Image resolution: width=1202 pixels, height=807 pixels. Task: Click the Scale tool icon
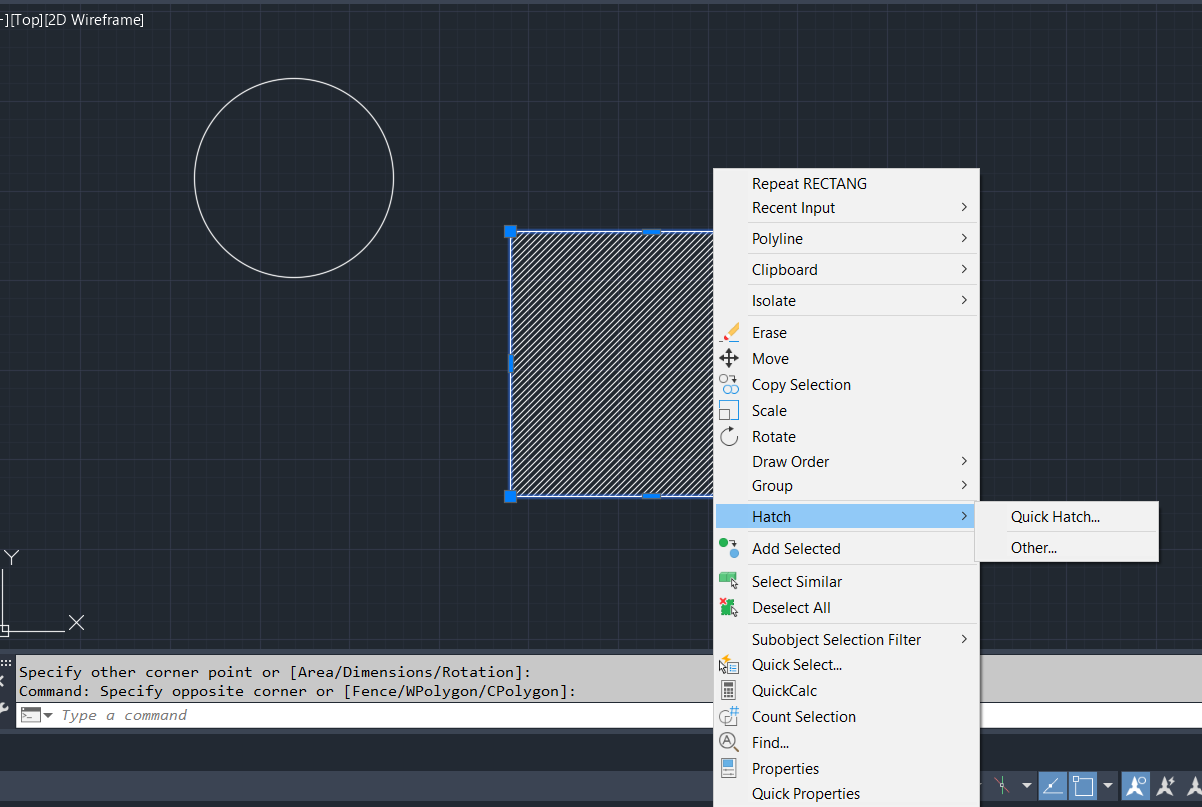pyautogui.click(x=729, y=410)
